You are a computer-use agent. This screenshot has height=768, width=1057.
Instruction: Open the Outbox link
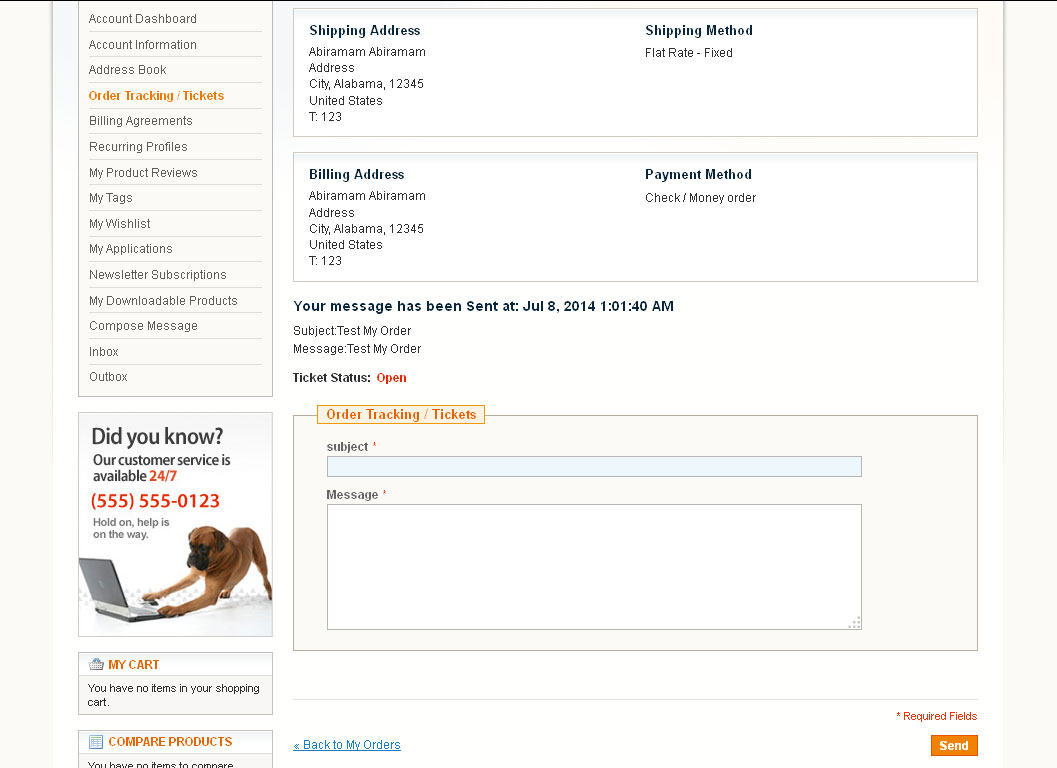tap(108, 377)
